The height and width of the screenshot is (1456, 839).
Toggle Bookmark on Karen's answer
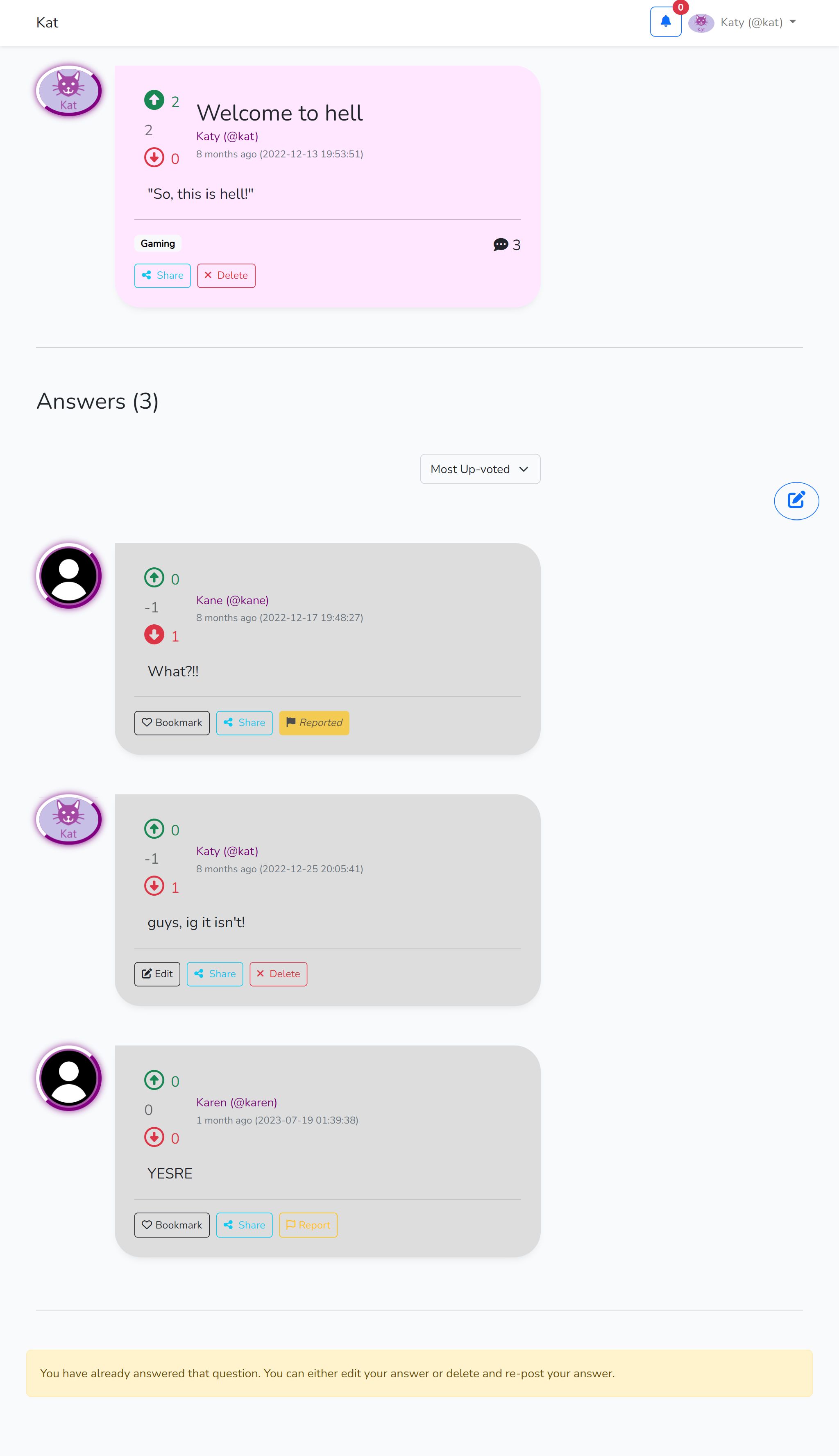coord(172,1225)
